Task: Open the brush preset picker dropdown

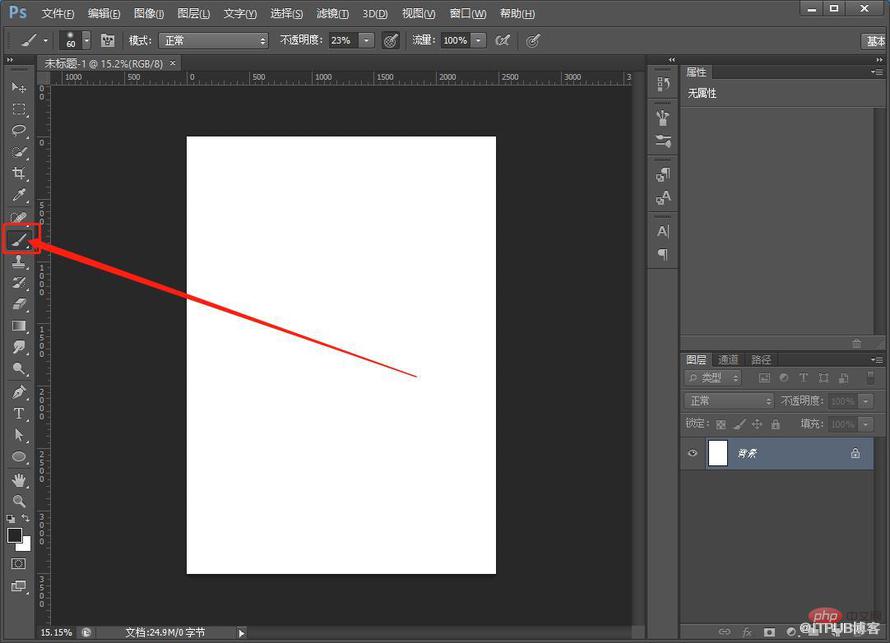Action: [86, 40]
